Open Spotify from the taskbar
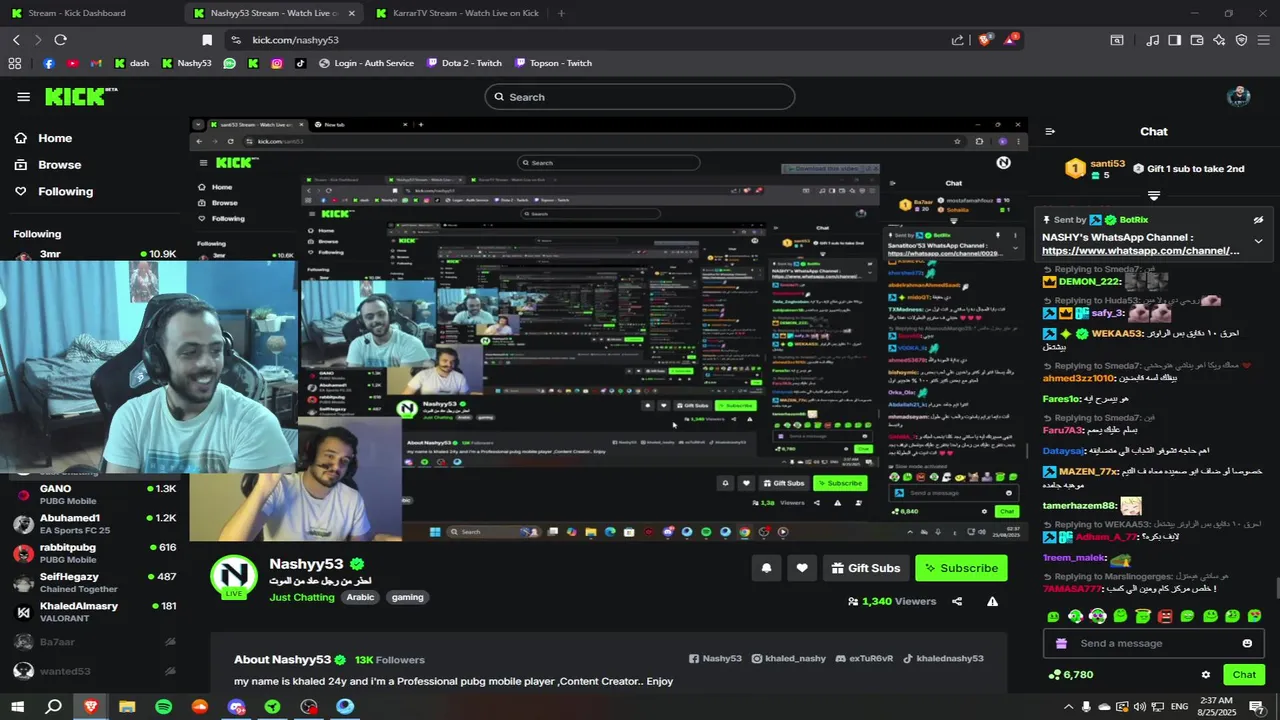 click(163, 707)
